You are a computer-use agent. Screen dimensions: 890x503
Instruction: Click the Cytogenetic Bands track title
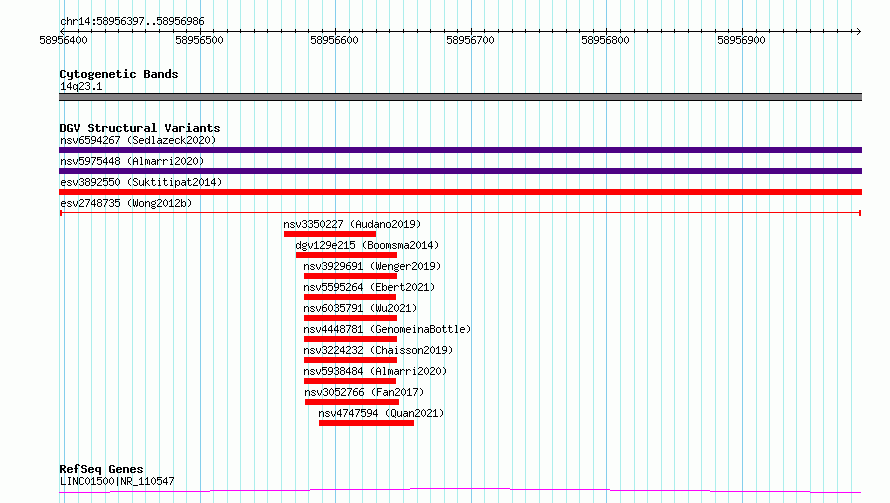pos(119,74)
